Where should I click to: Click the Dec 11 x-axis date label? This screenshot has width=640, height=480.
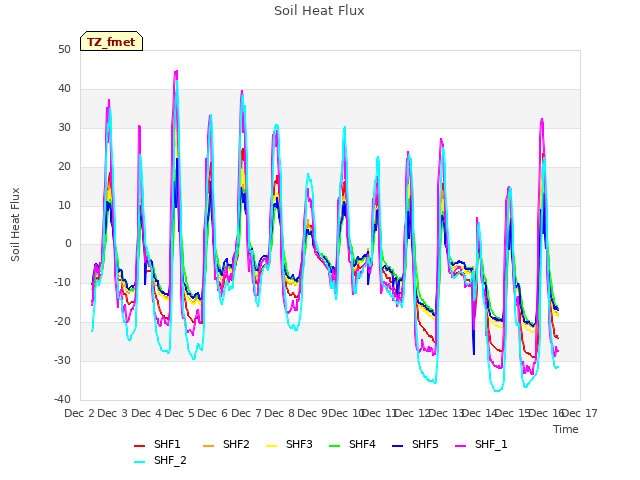point(380,413)
